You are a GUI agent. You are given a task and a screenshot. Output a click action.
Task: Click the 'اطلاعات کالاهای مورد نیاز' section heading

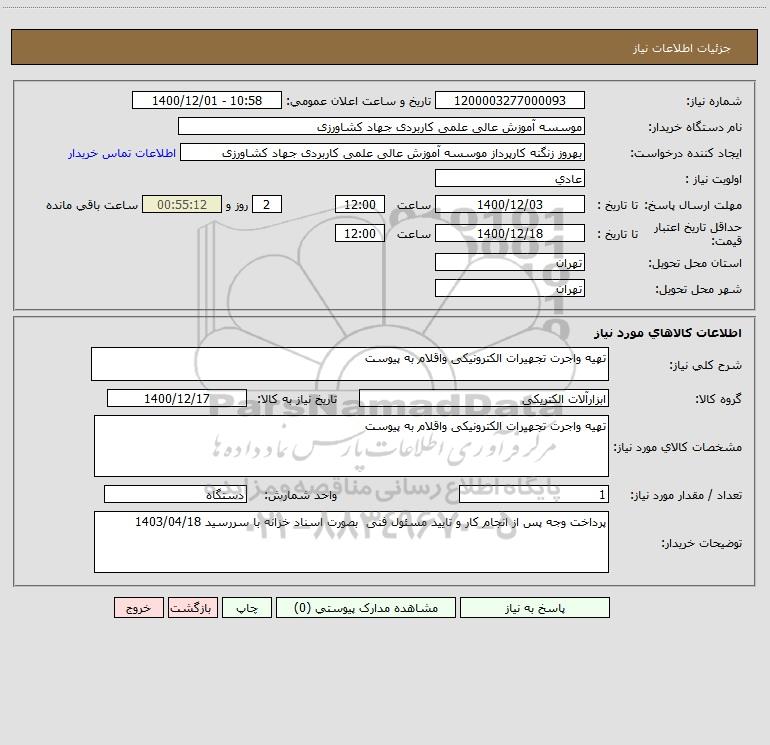point(667,333)
